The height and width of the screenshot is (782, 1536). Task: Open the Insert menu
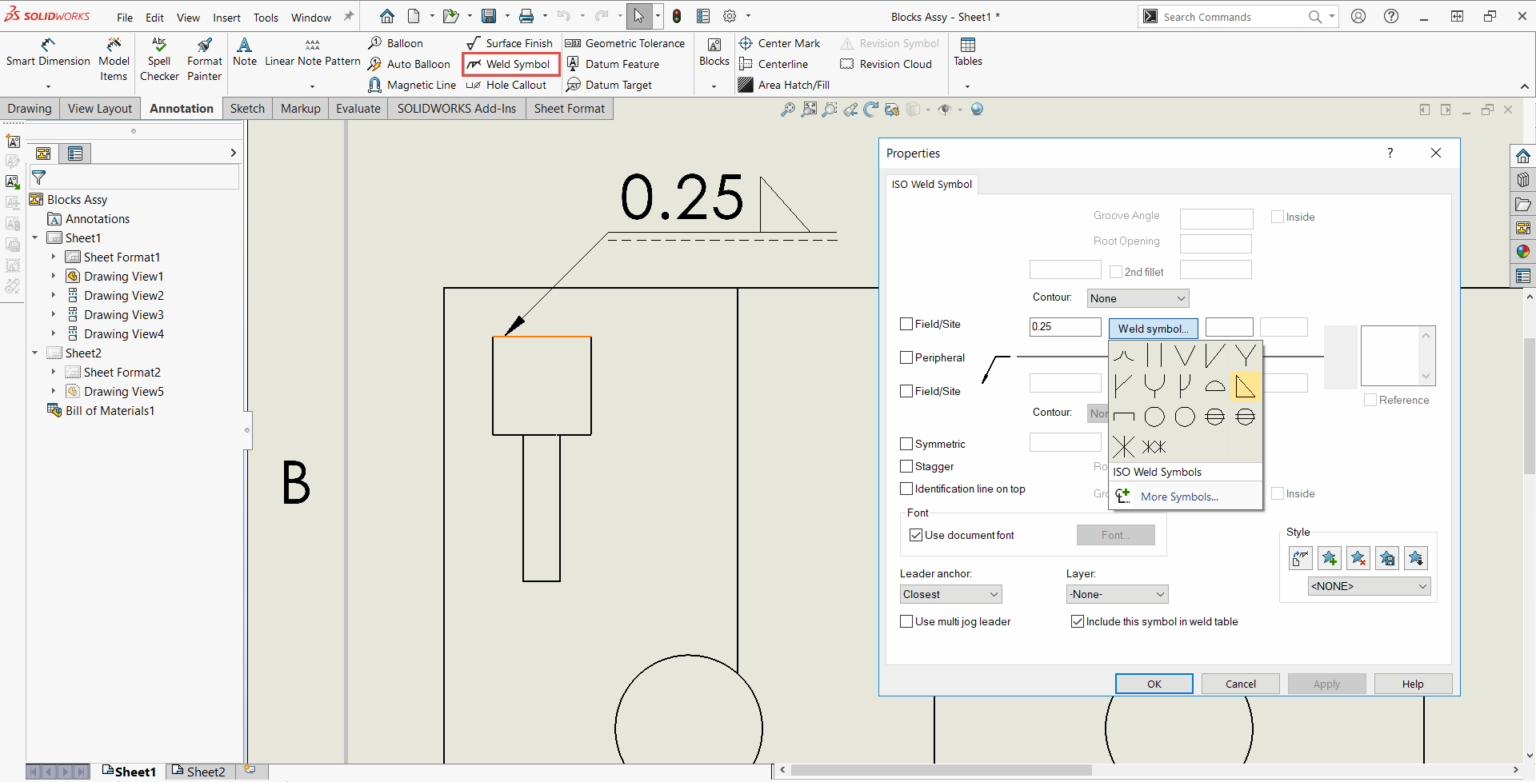[226, 16]
